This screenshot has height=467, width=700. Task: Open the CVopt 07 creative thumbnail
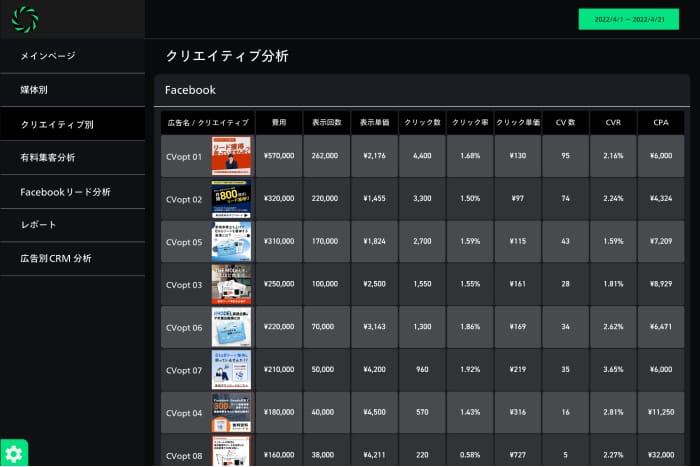coord(231,370)
